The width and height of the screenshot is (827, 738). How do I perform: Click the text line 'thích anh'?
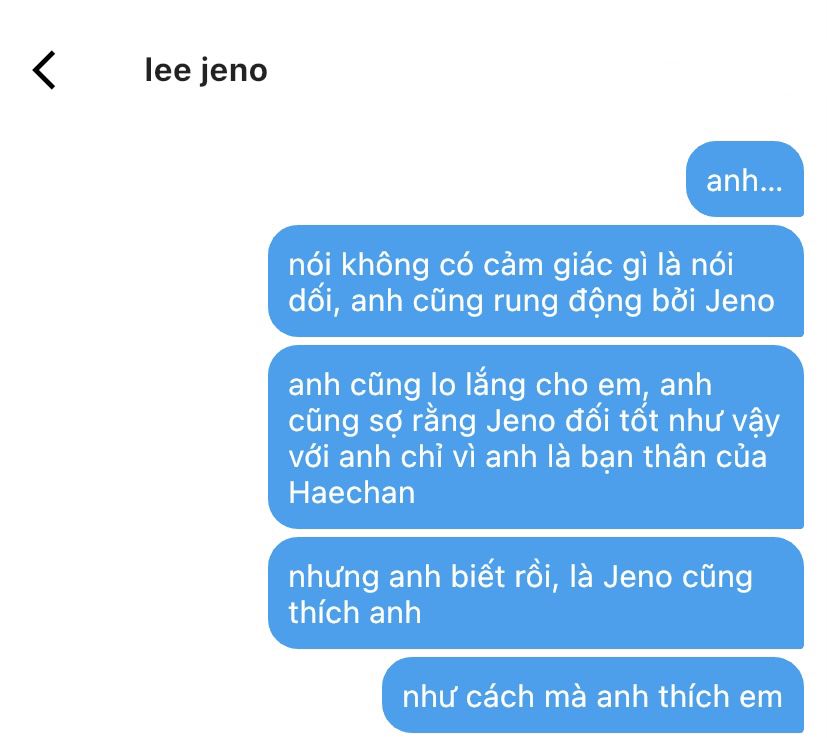[x=355, y=613]
